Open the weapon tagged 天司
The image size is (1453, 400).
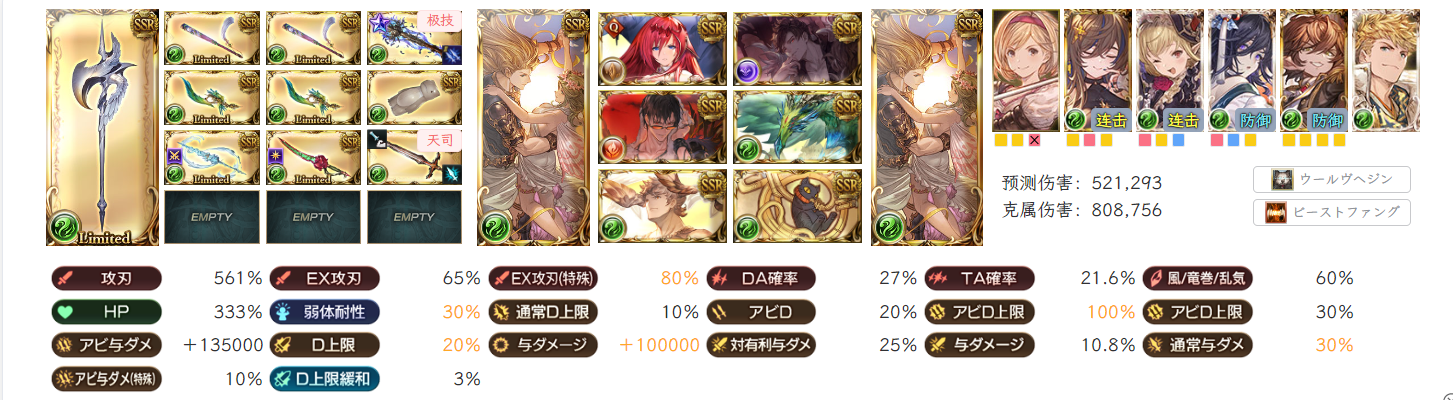414,158
